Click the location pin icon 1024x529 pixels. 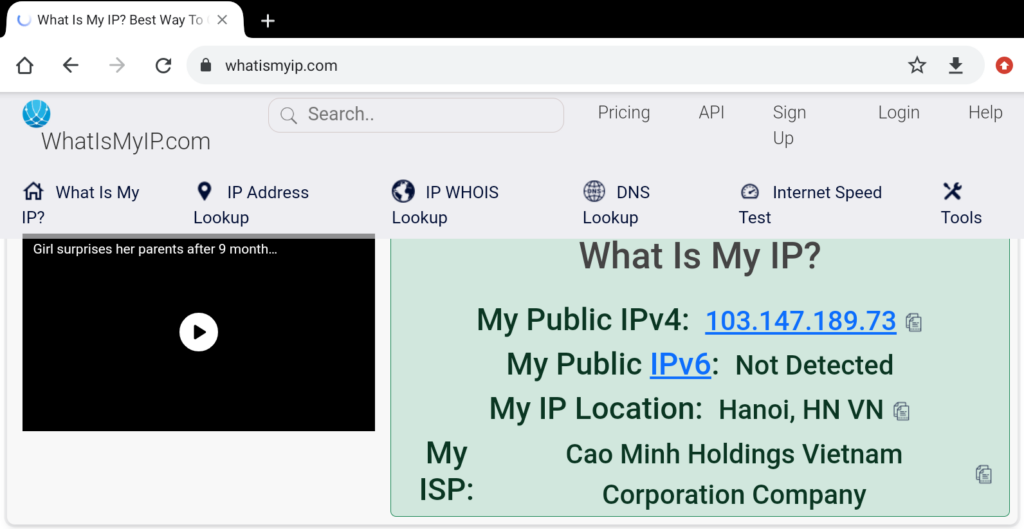[x=204, y=191]
